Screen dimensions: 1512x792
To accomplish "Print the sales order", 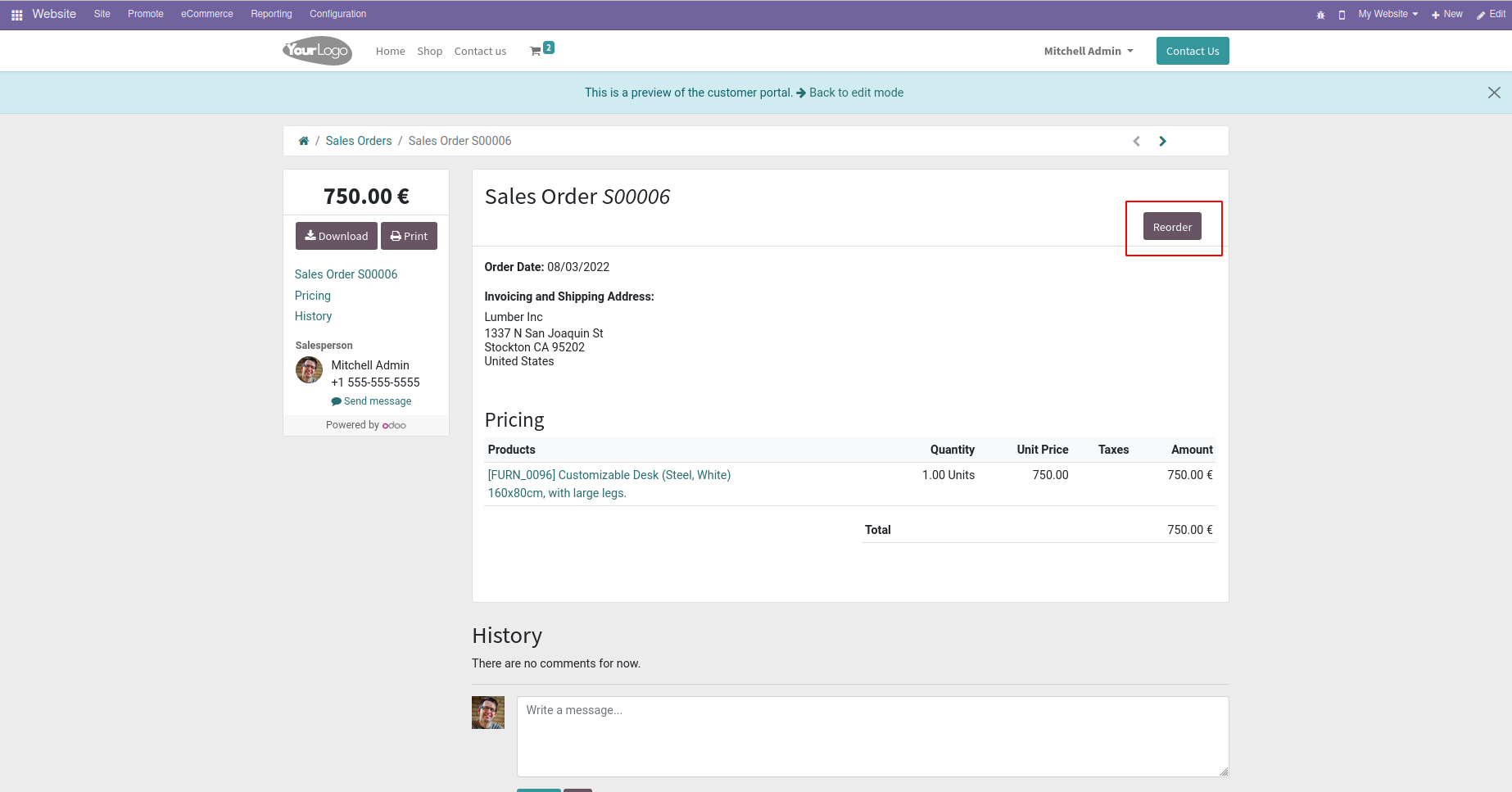I will click(x=409, y=236).
